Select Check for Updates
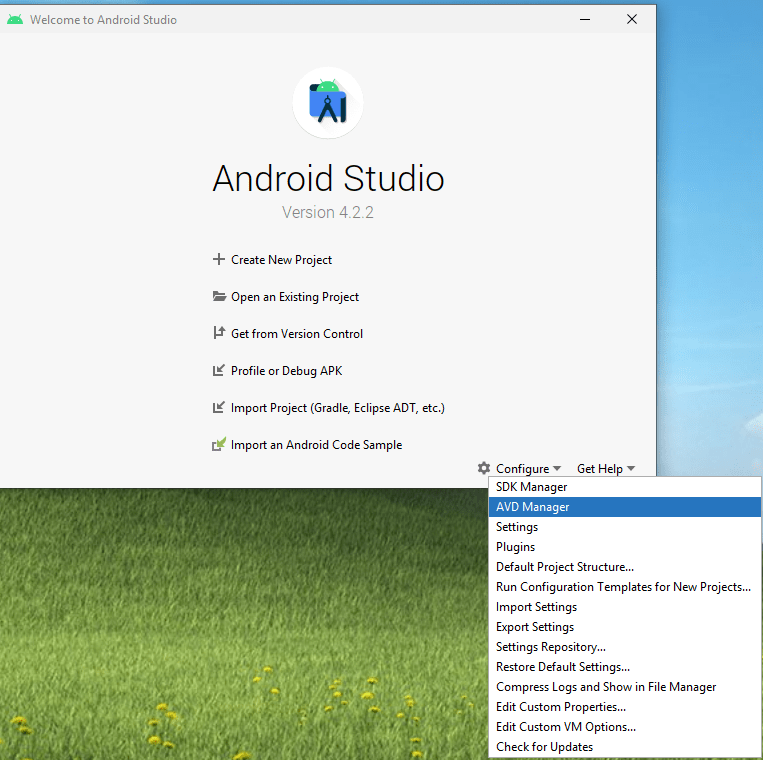763x760 pixels. pos(625,746)
